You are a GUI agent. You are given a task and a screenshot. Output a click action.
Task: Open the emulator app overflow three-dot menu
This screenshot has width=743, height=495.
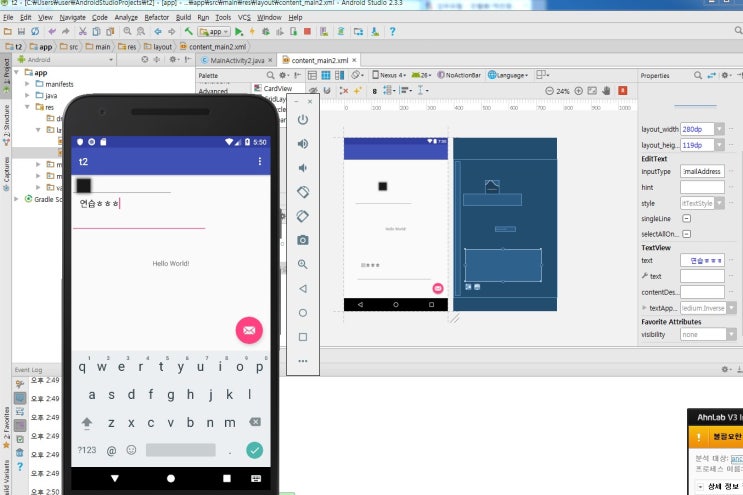tap(260, 162)
